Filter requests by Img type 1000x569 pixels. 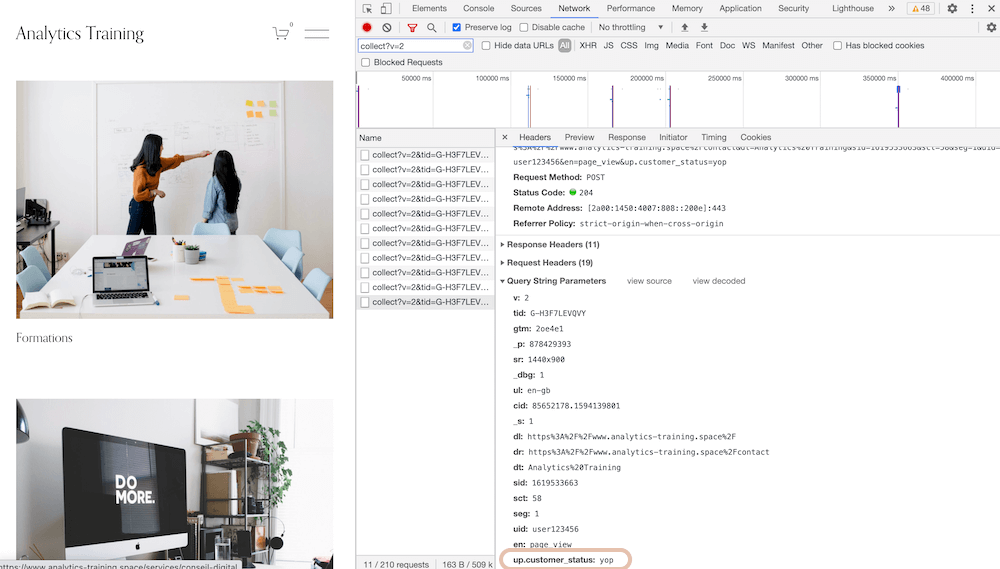click(x=651, y=45)
